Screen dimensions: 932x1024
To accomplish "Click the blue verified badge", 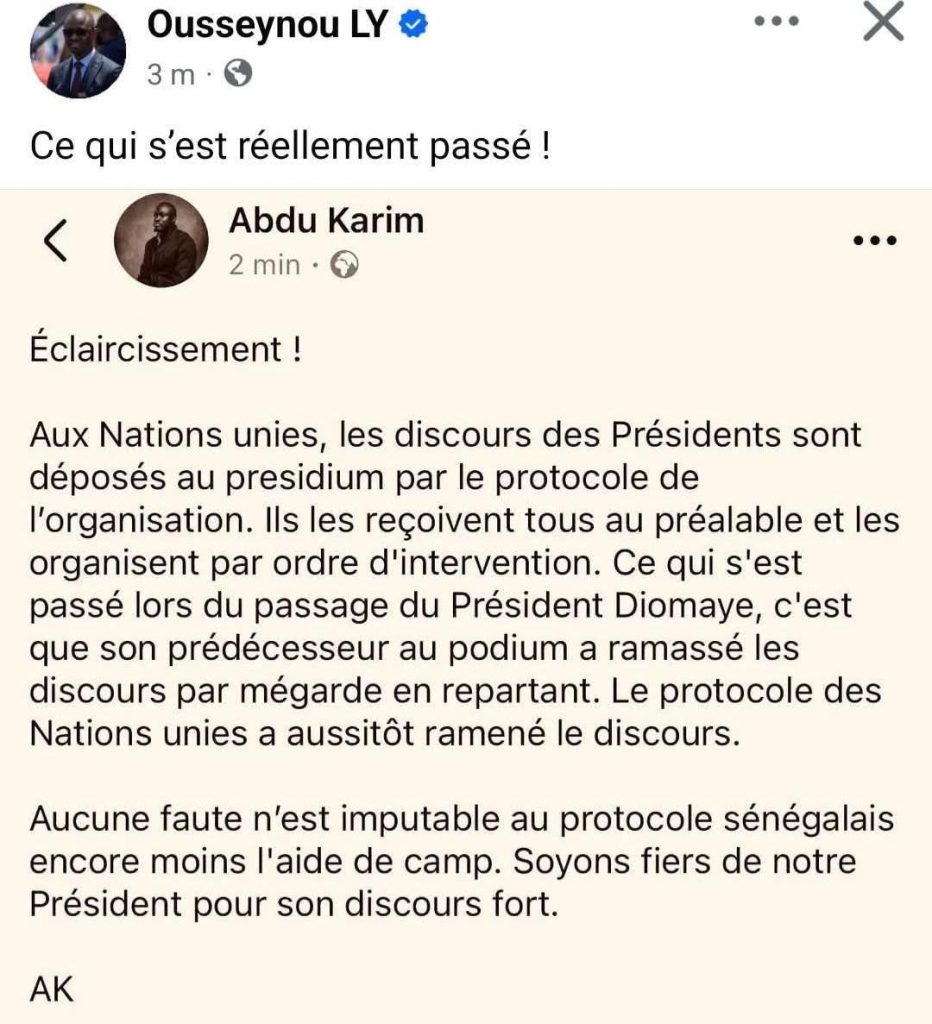I will tap(413, 28).
